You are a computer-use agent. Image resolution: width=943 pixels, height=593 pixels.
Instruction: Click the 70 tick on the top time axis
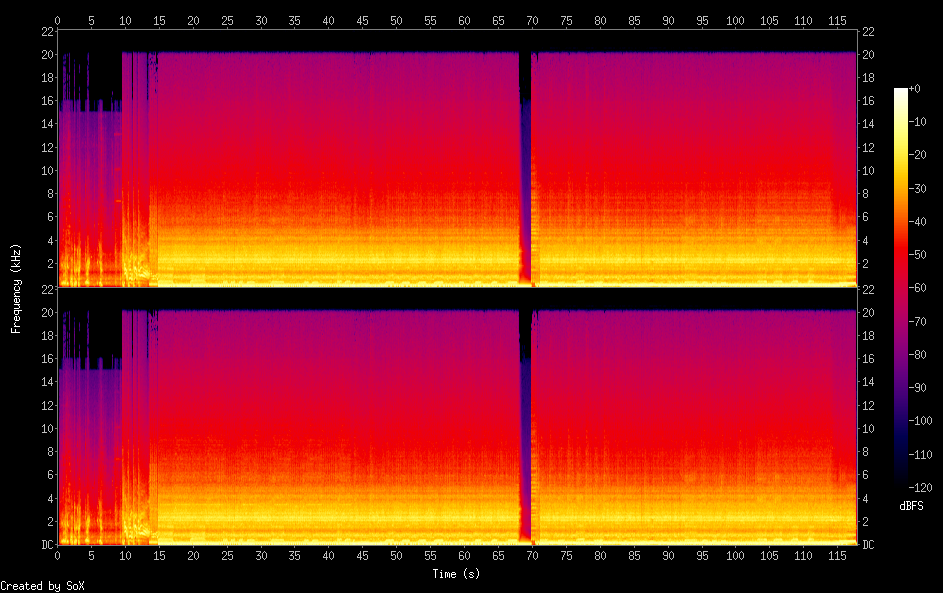pos(532,20)
